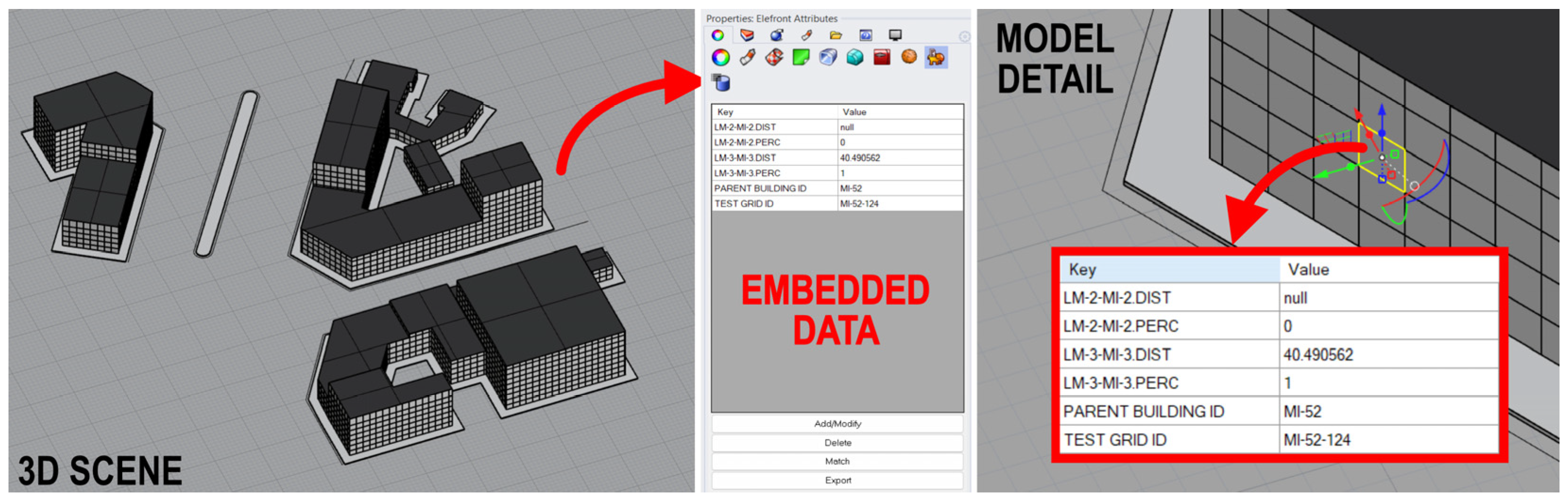1568x500 pixels.
Task: Open the panel options gear icon
Action: [x=964, y=37]
